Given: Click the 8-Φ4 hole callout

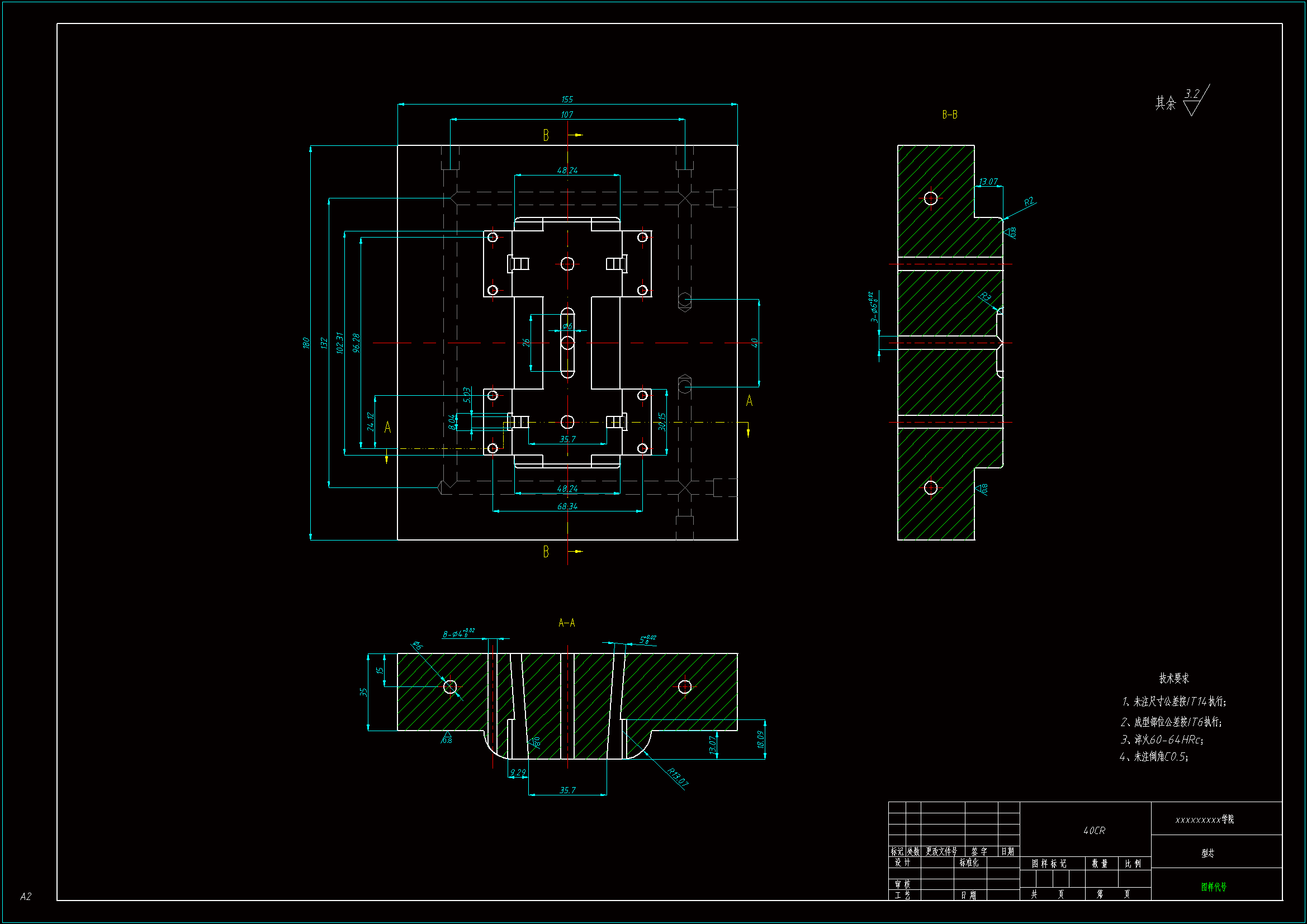Looking at the screenshot, I should (x=459, y=634).
